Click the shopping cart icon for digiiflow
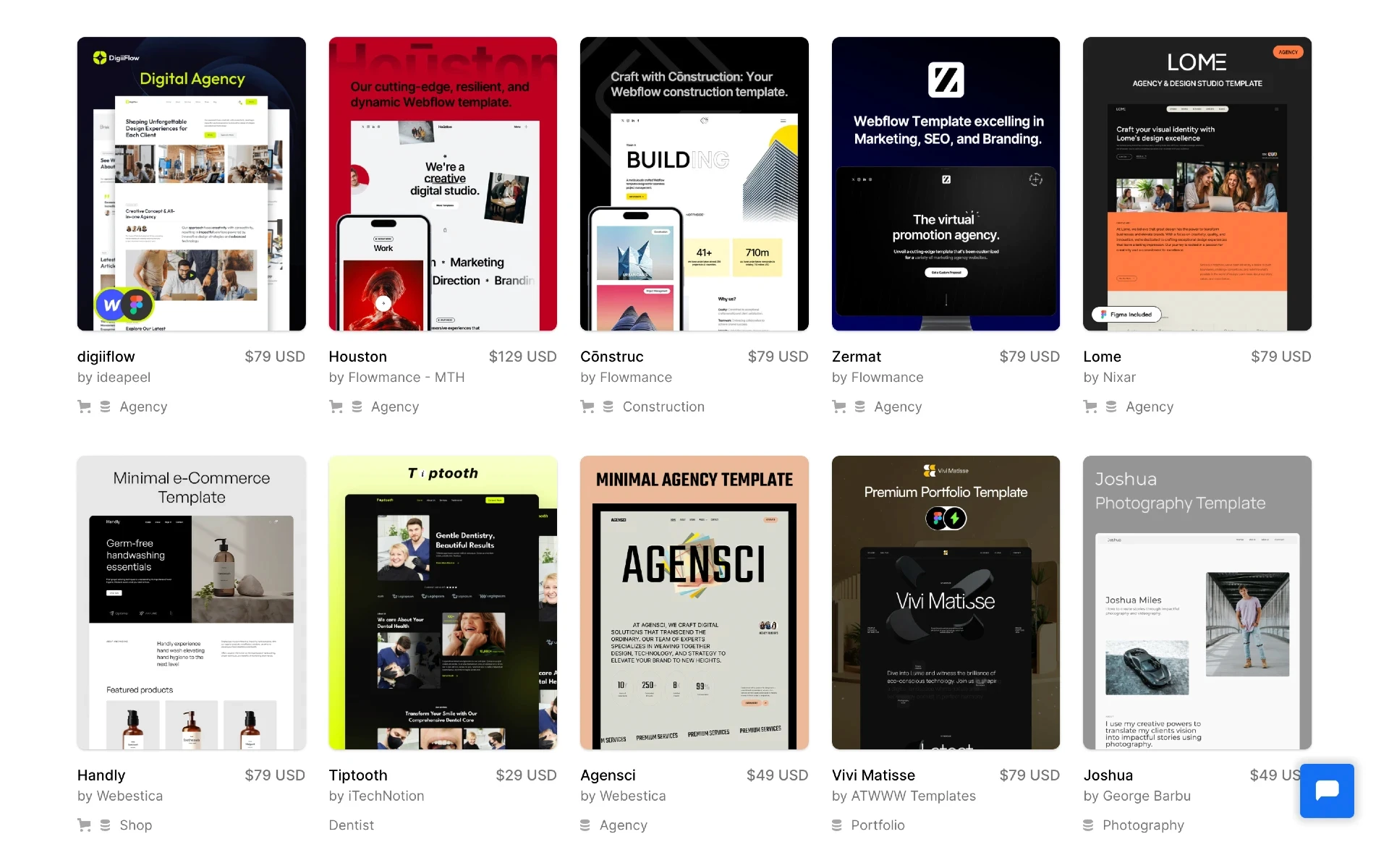 (x=85, y=406)
